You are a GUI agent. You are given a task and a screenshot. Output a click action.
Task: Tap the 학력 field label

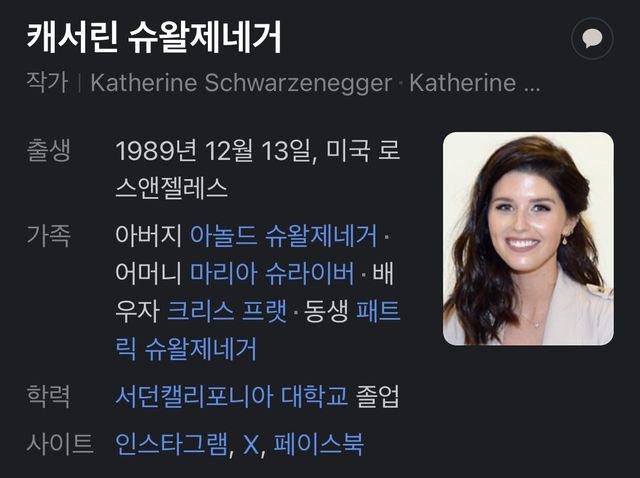click(48, 396)
